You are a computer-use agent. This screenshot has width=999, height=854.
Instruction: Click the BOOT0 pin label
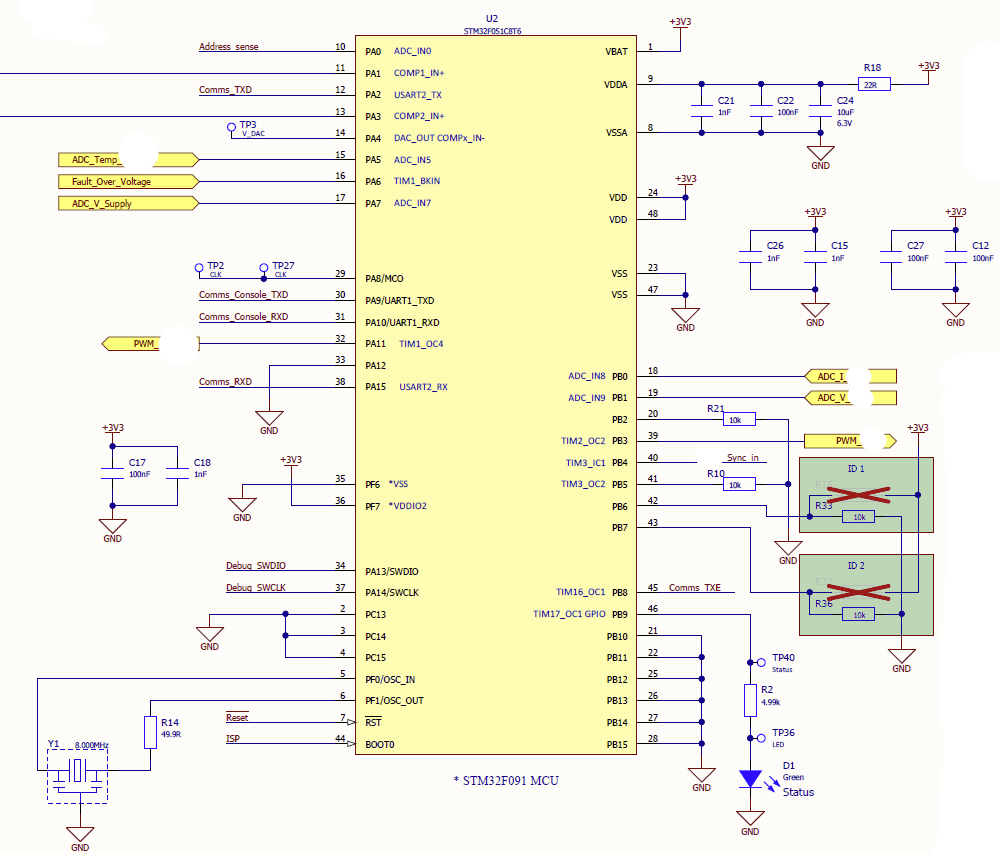[x=380, y=745]
